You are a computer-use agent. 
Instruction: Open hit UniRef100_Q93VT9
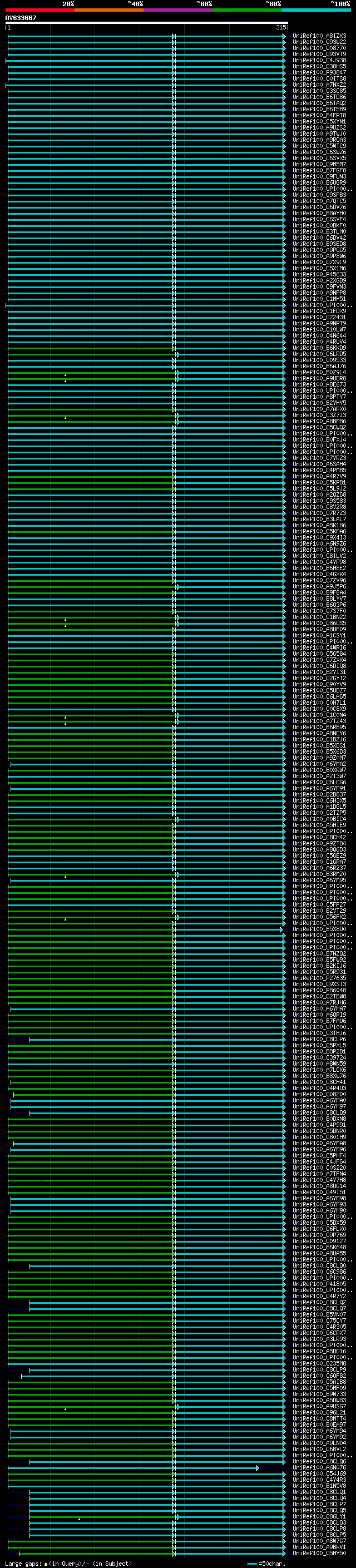click(x=319, y=54)
